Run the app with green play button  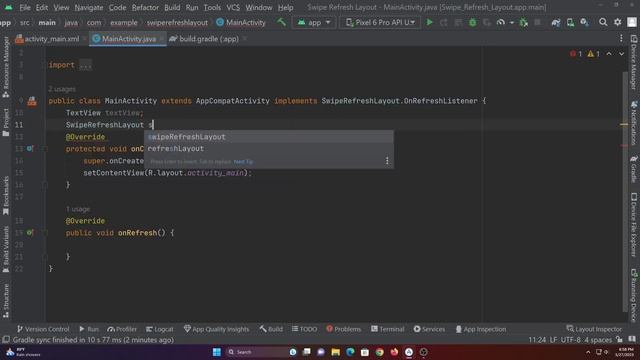pos(429,22)
